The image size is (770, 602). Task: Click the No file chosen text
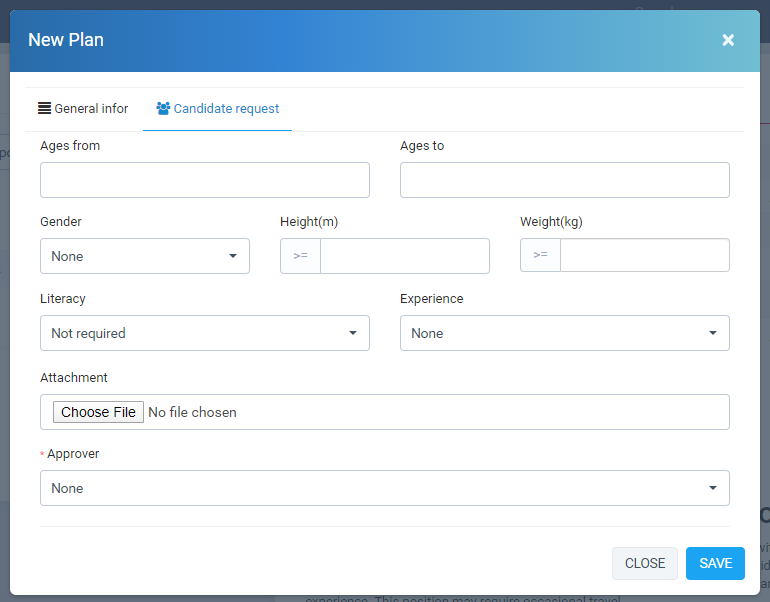coord(192,412)
